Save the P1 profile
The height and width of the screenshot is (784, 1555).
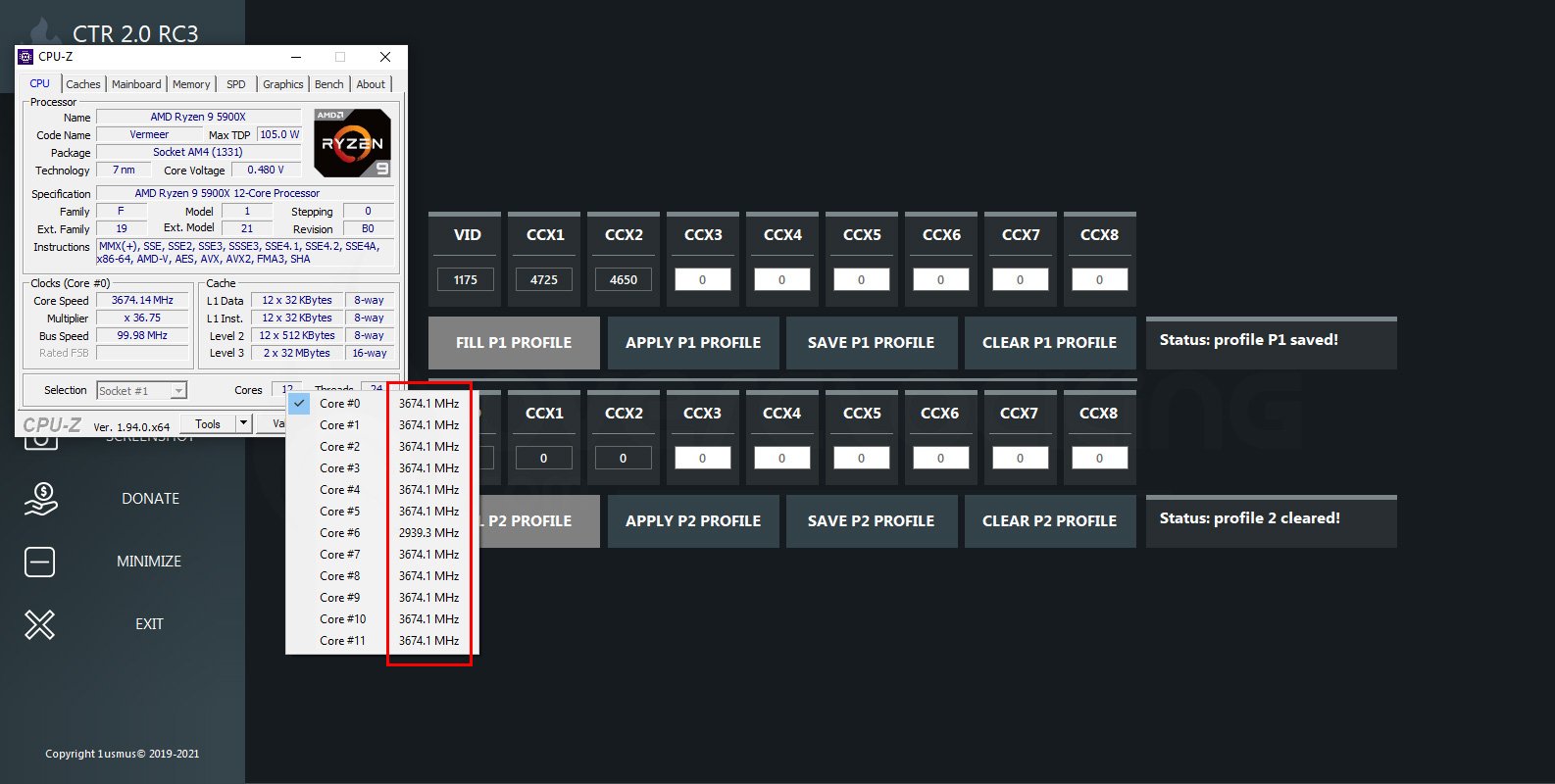coord(872,343)
